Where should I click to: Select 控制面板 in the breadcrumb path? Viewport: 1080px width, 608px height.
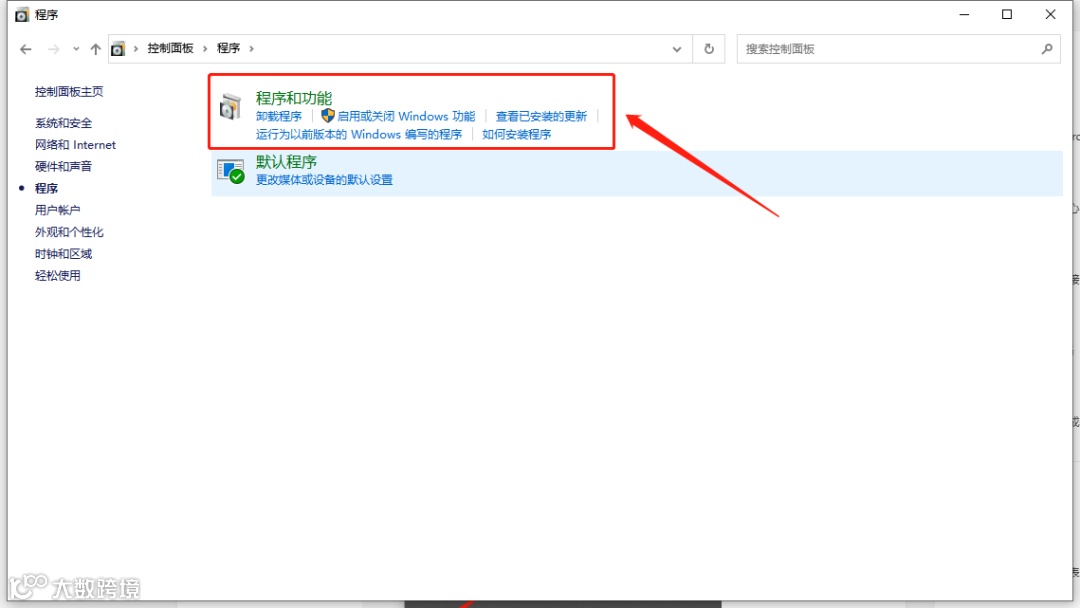(x=170, y=48)
